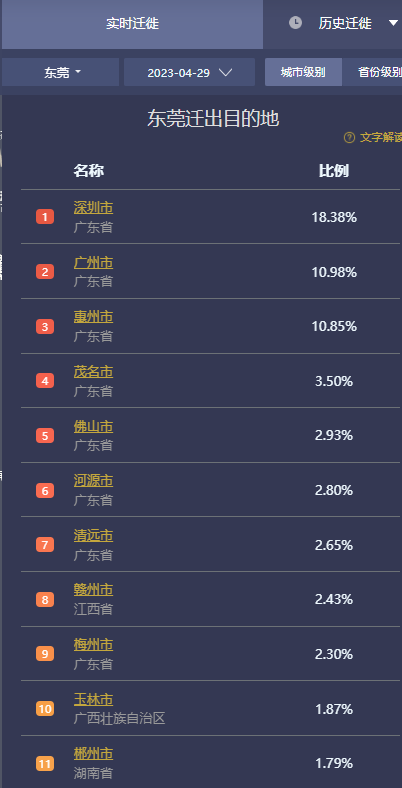Click the rank 8 badge icon

pyautogui.click(x=45, y=600)
